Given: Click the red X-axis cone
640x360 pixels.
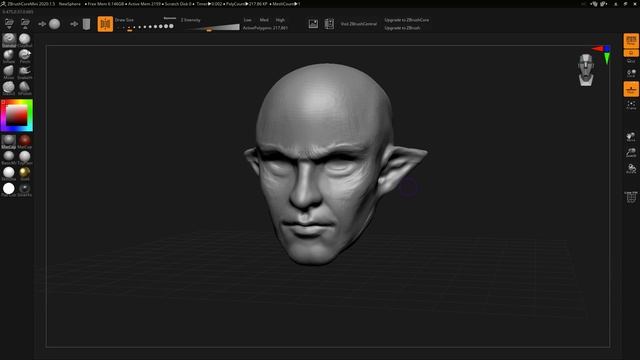Looking at the screenshot, I should pyautogui.click(x=598, y=49).
